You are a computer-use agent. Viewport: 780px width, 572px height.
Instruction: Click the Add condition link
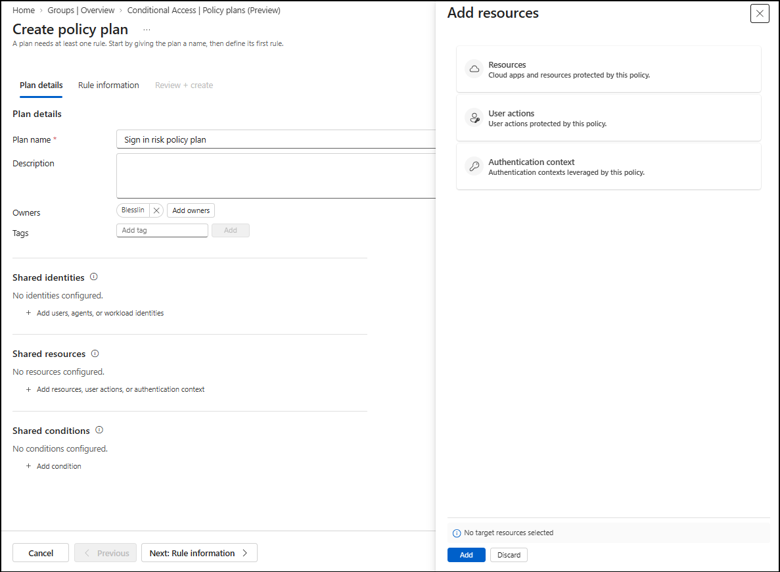click(x=59, y=466)
